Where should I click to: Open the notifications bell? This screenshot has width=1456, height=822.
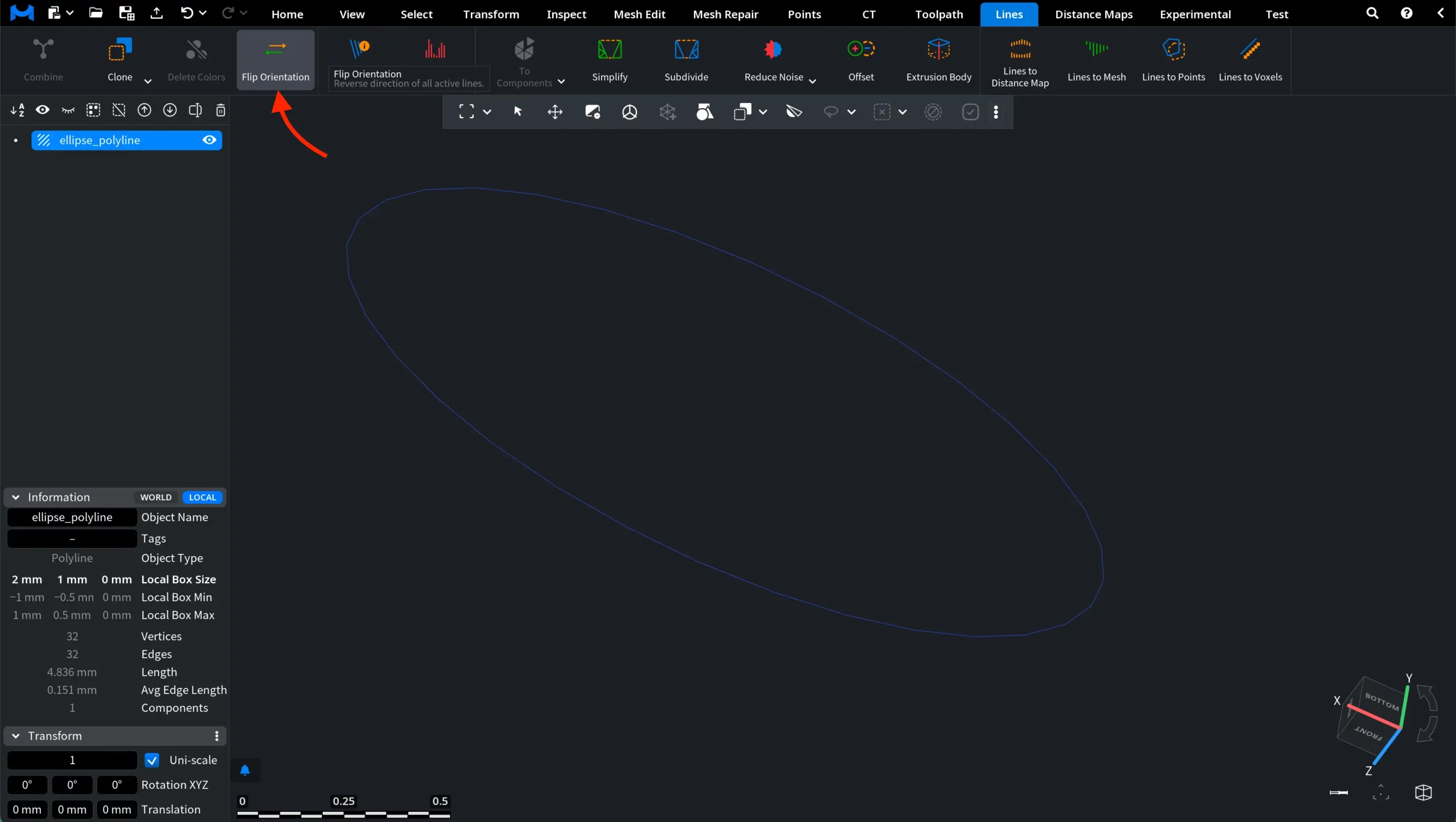coord(245,770)
